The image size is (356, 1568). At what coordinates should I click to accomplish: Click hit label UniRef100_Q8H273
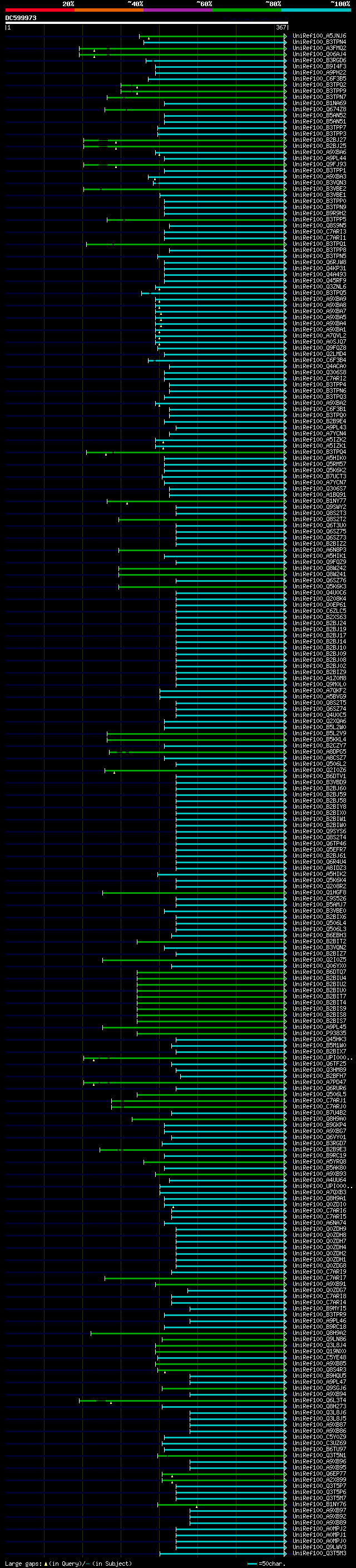[x=319, y=1407]
